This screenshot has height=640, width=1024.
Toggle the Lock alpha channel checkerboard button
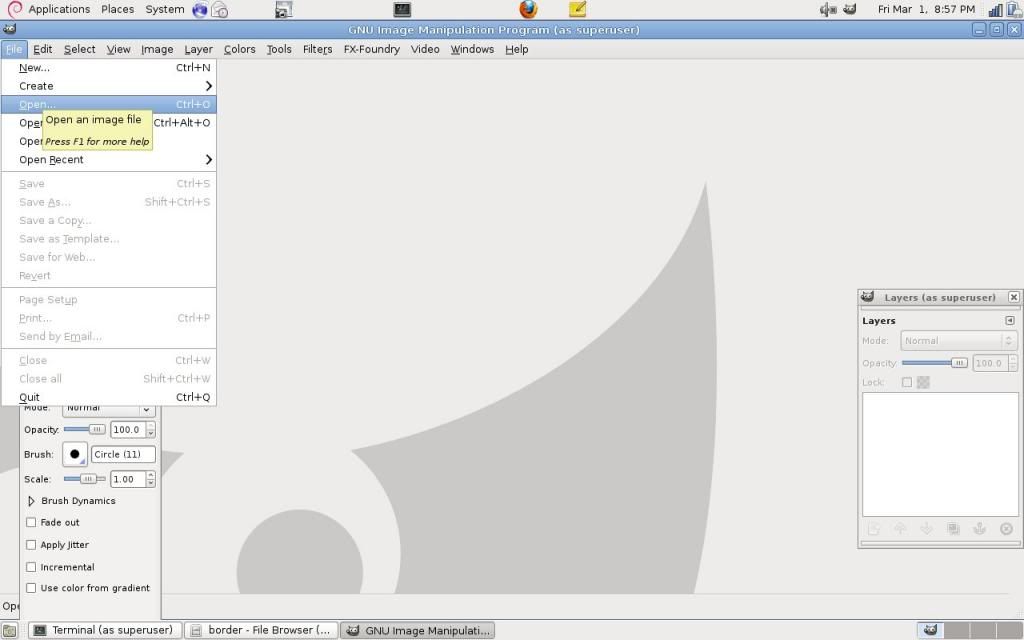(x=923, y=382)
